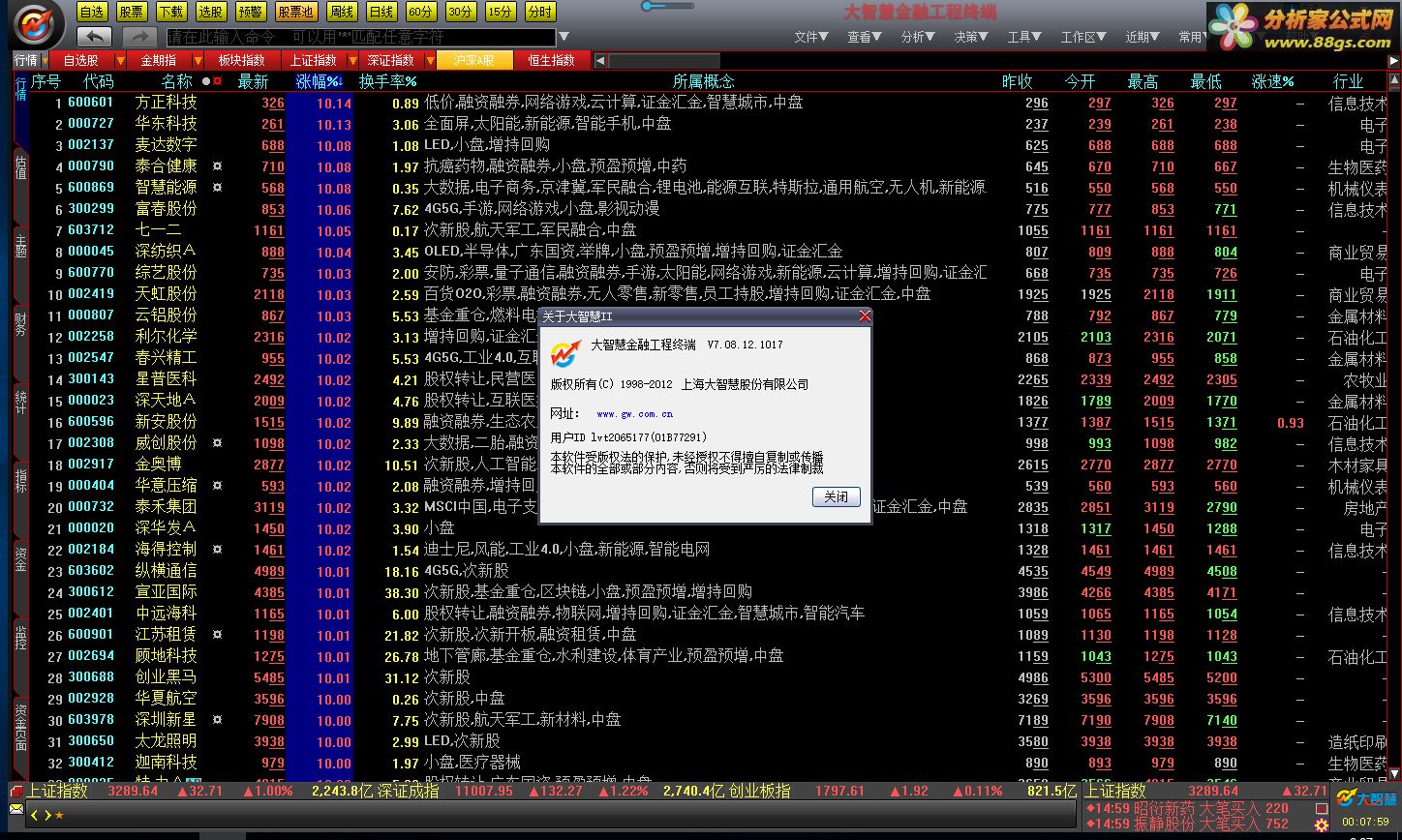Close the 关于大智慧II dialog with X
Screen dimensions: 1402x840
click(865, 316)
